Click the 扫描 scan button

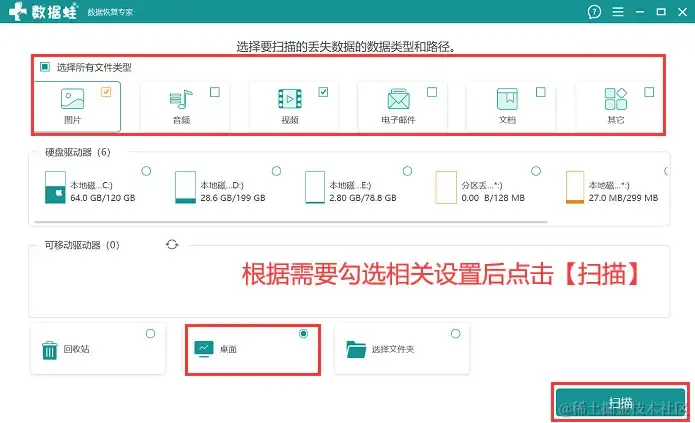(620, 402)
